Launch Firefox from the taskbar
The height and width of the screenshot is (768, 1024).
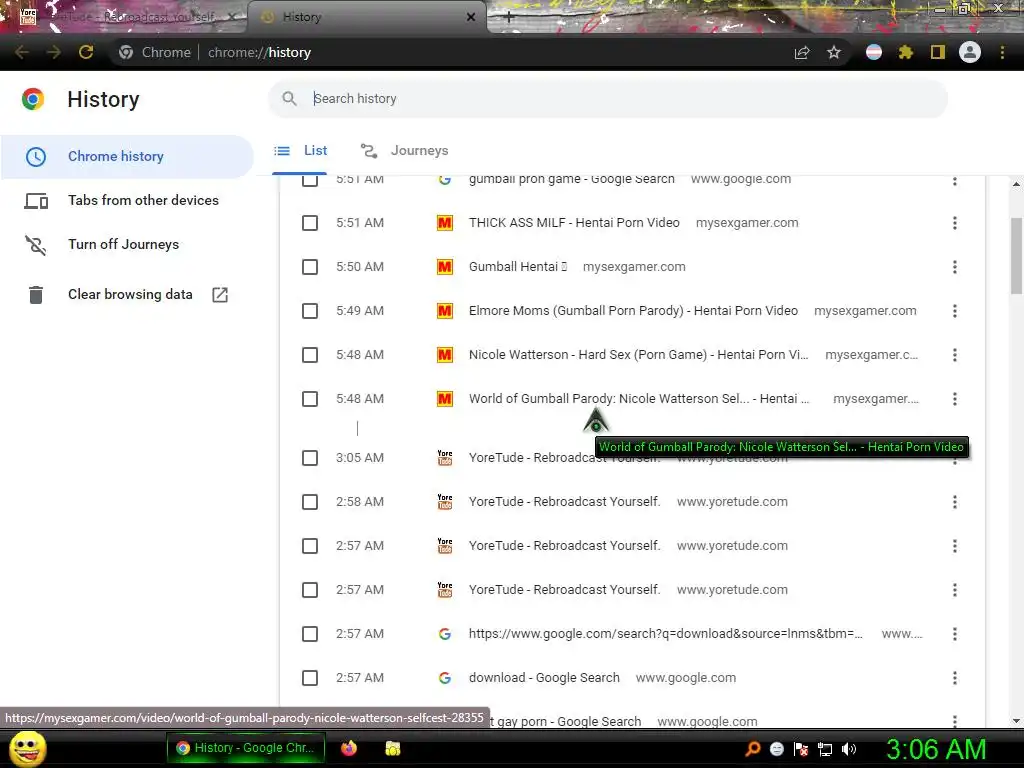coord(349,748)
